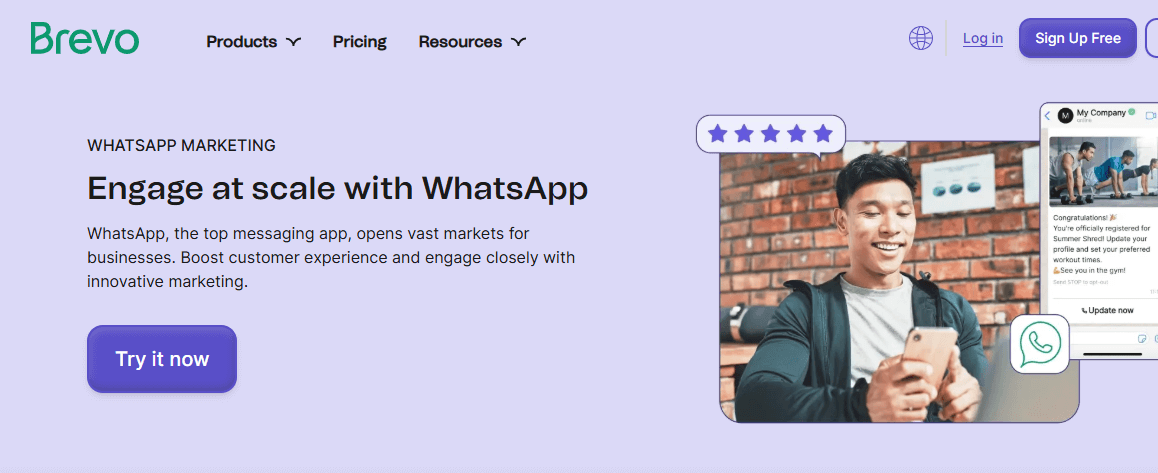Open the language globe icon
This screenshot has height=473, width=1158.
point(921,38)
